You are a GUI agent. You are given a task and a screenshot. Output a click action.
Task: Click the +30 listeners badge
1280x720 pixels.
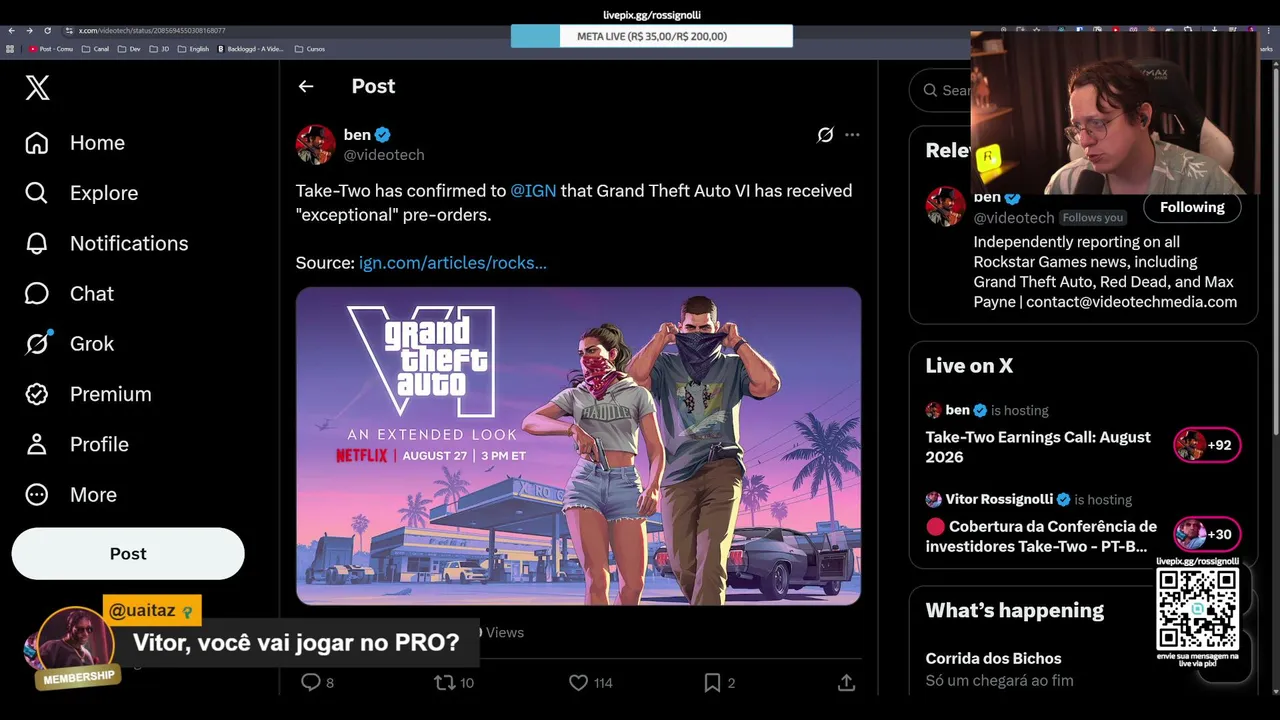tap(1207, 534)
